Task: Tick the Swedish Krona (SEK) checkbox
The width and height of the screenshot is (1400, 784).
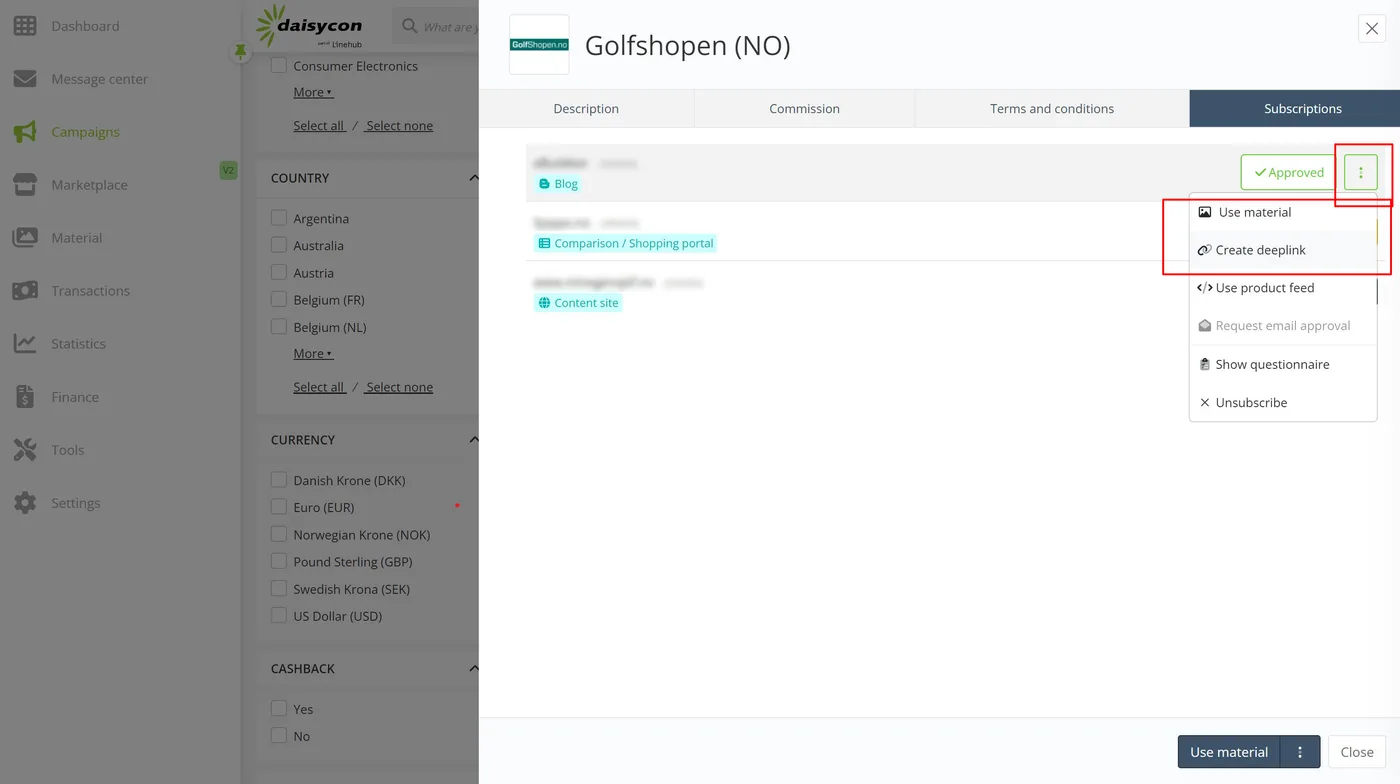Action: (x=279, y=589)
